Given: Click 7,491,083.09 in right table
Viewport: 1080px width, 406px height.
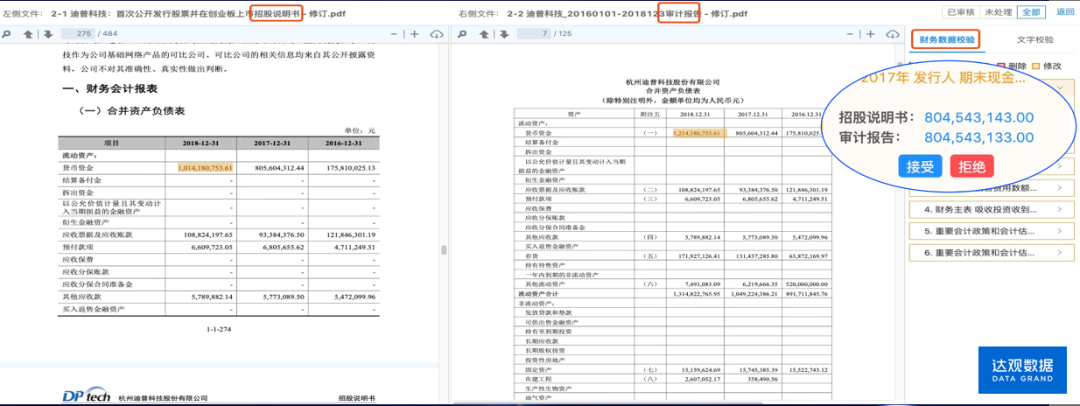Looking at the screenshot, I should pos(700,284).
